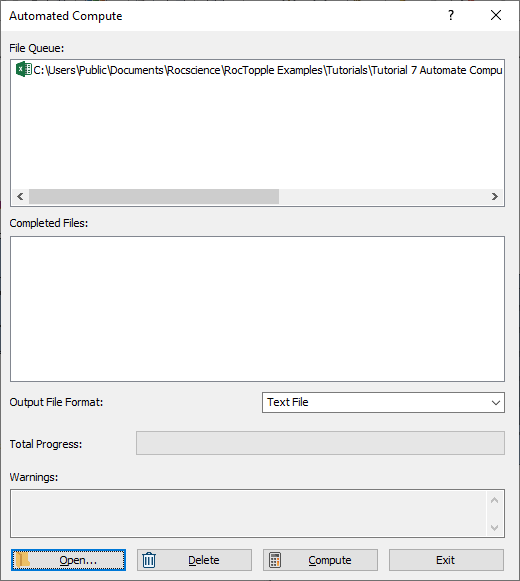Click the File Queue scroll left arrow
This screenshot has height=581, width=520.
[20, 196]
